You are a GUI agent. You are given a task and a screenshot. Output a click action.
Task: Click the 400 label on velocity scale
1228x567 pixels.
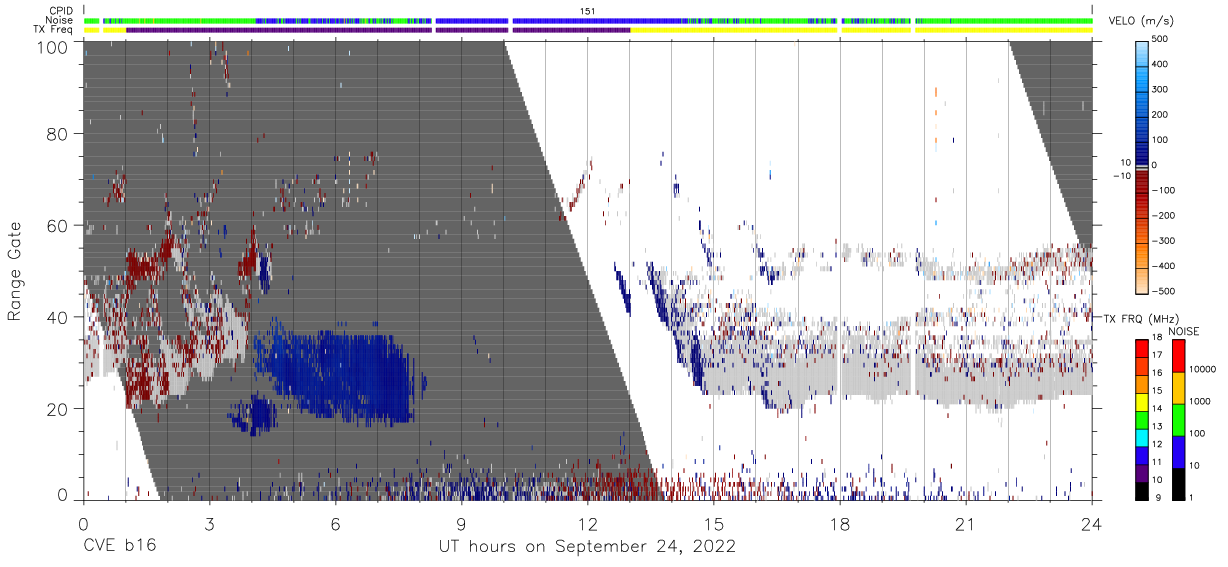coord(1160,64)
